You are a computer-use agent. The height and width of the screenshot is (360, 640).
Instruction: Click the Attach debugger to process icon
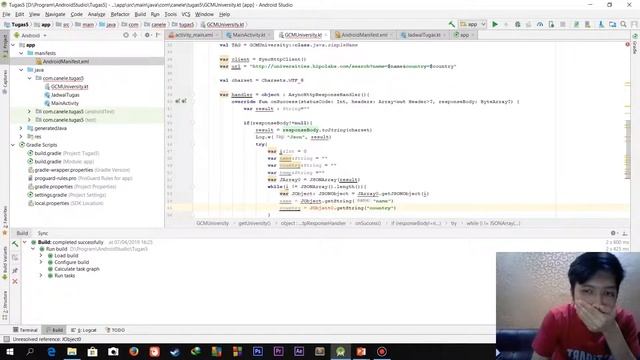[x=551, y=24]
